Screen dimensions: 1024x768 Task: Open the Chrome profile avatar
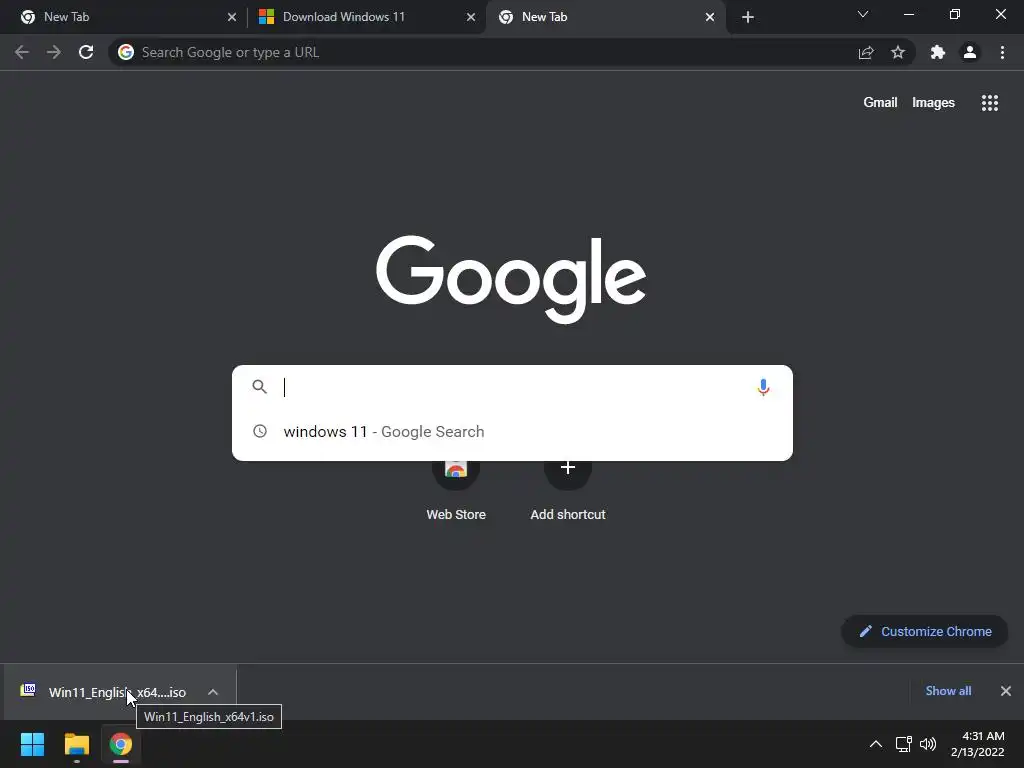click(x=970, y=52)
